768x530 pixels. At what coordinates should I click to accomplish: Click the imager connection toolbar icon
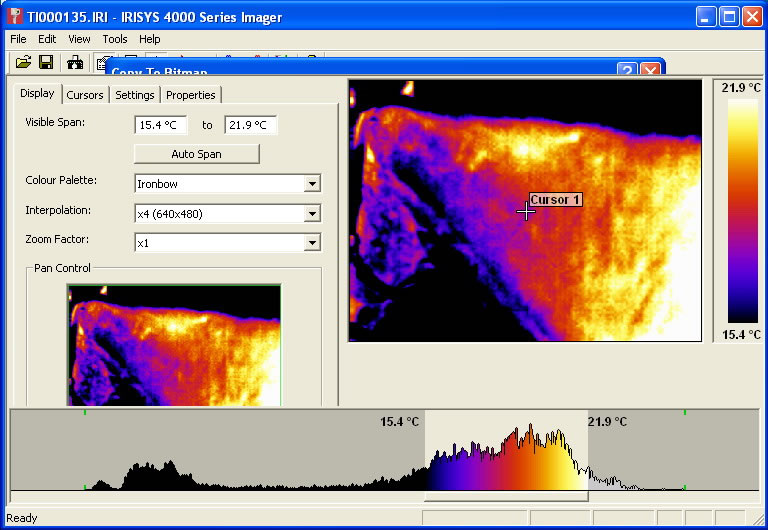(x=75, y=62)
